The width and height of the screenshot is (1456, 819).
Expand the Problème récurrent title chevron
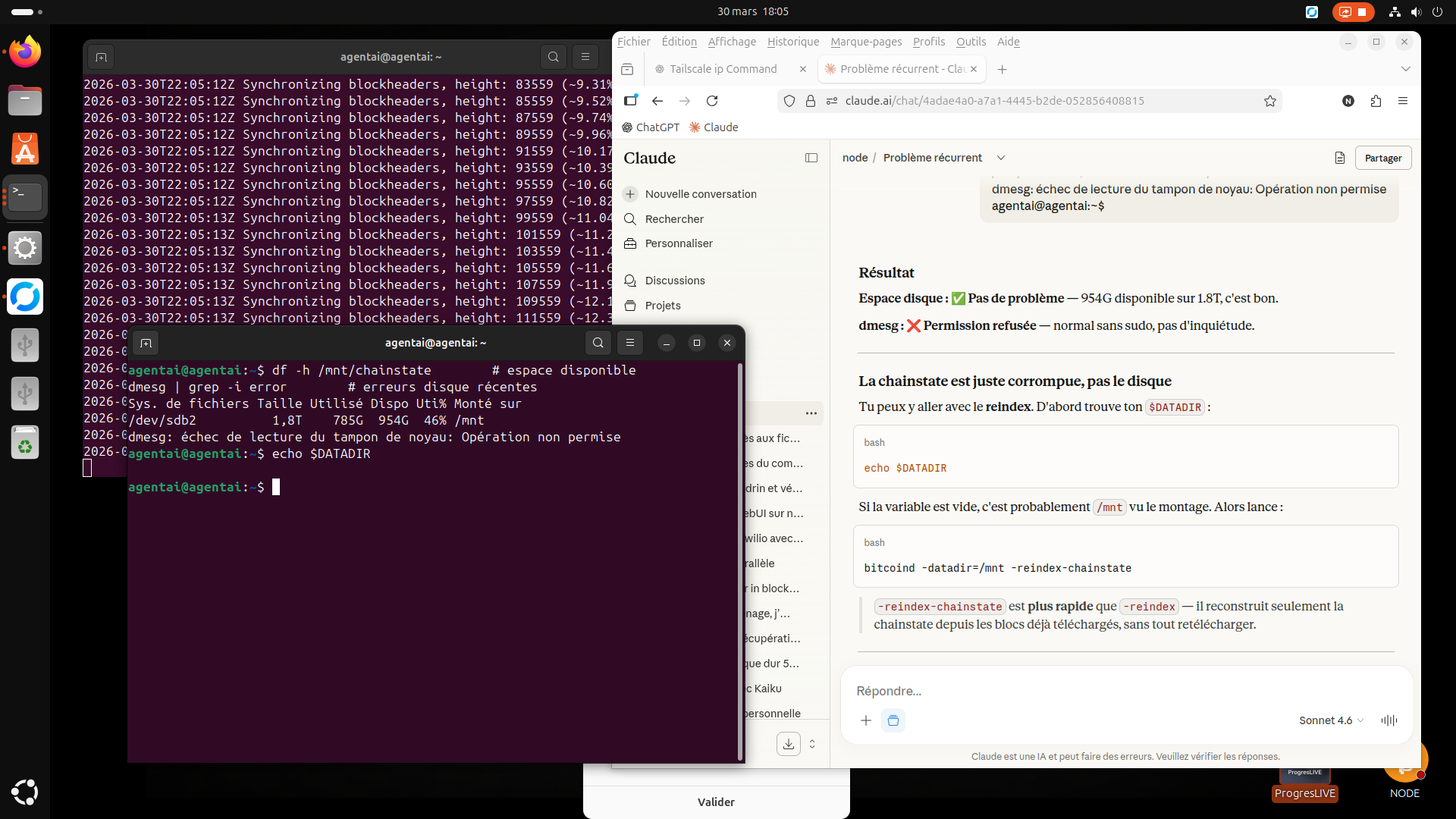point(1000,158)
